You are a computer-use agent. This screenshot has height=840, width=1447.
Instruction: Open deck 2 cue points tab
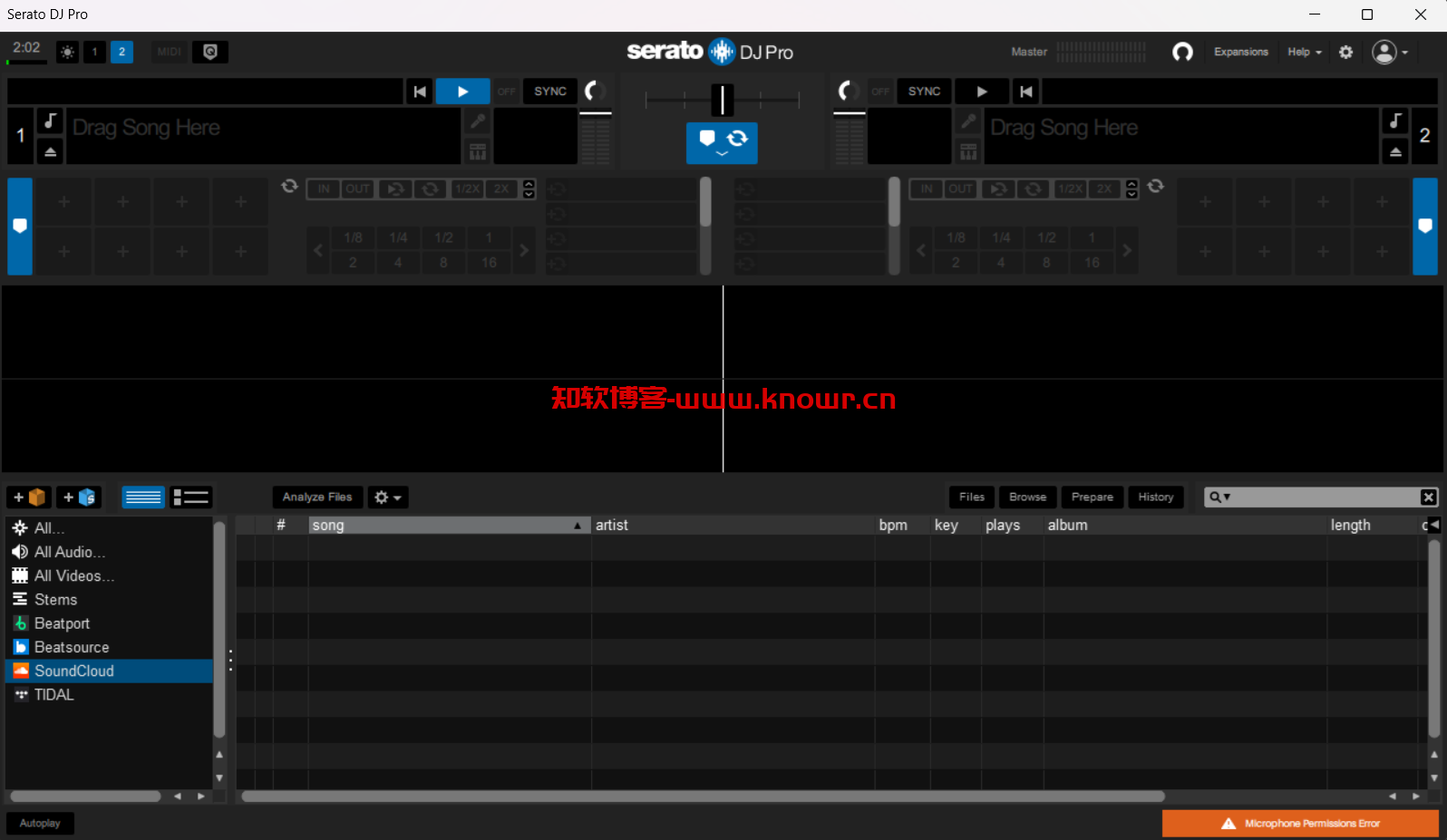(x=1425, y=227)
